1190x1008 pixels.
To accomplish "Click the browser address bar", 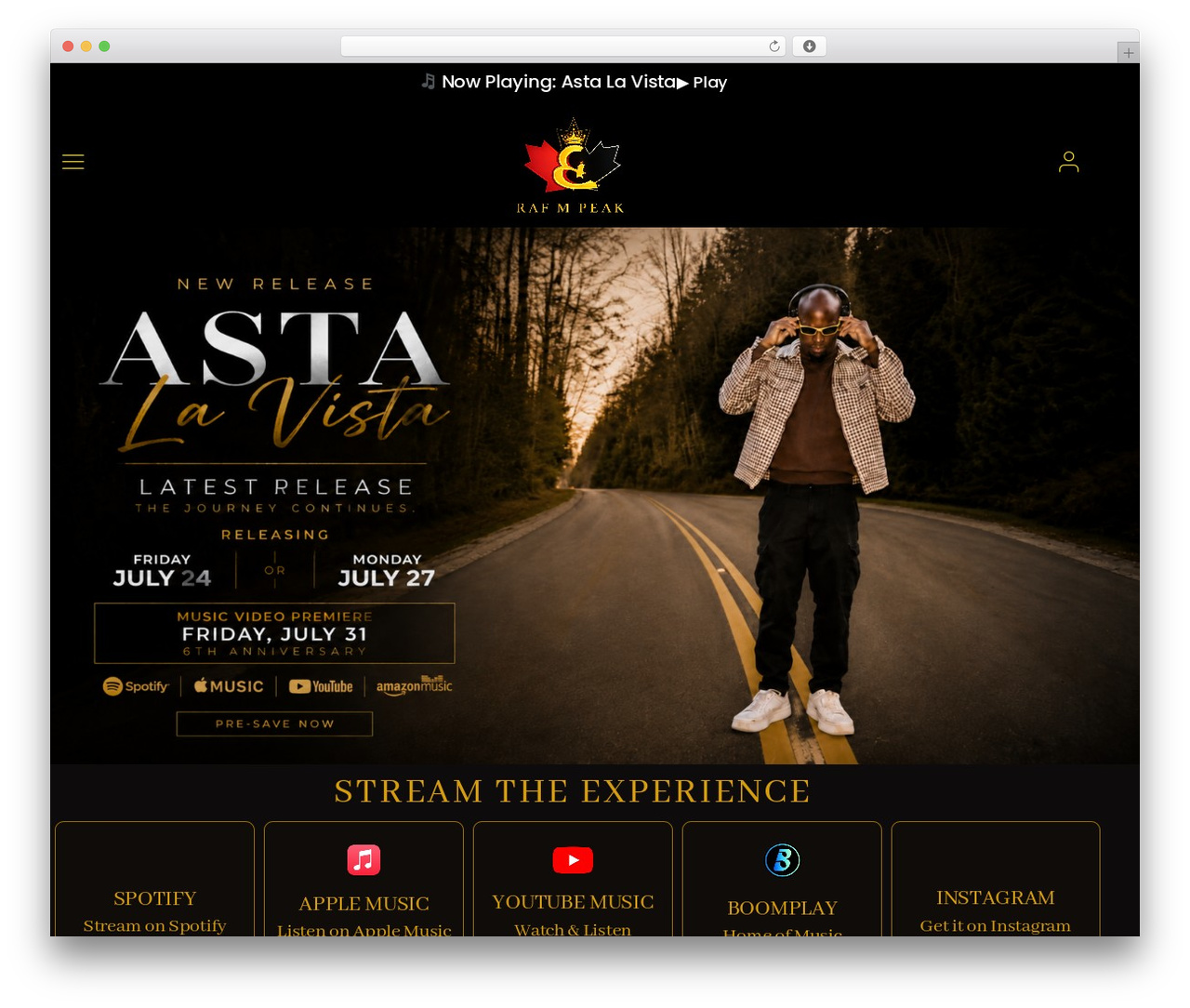I will pyautogui.click(x=562, y=46).
